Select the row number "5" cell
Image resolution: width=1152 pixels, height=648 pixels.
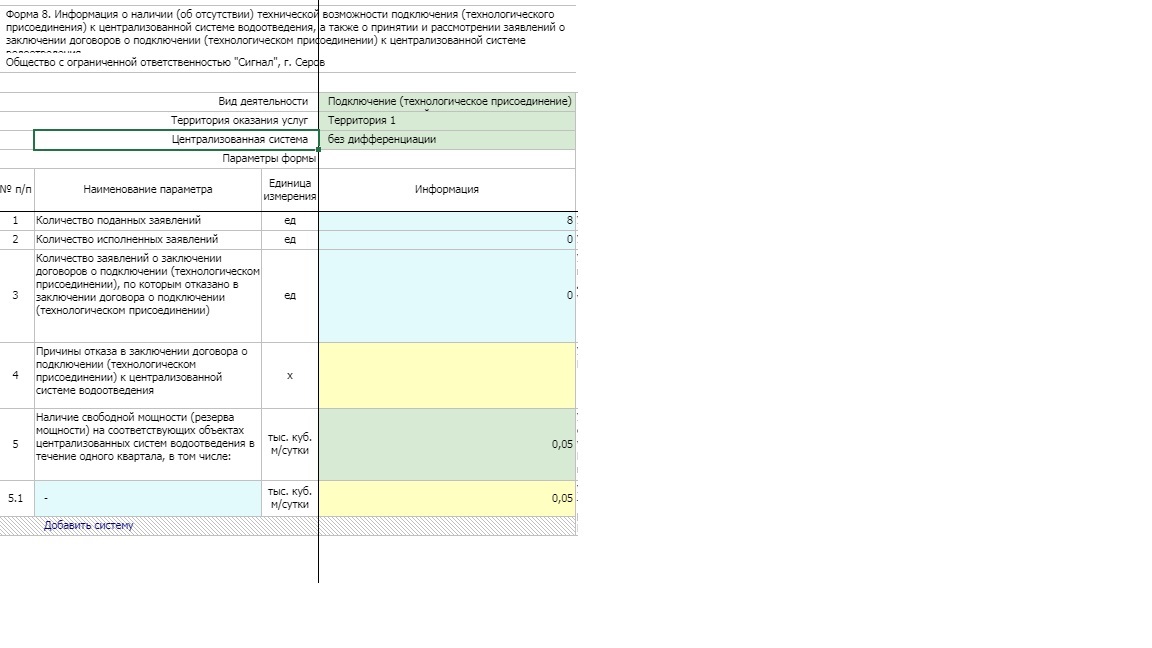(x=16, y=444)
